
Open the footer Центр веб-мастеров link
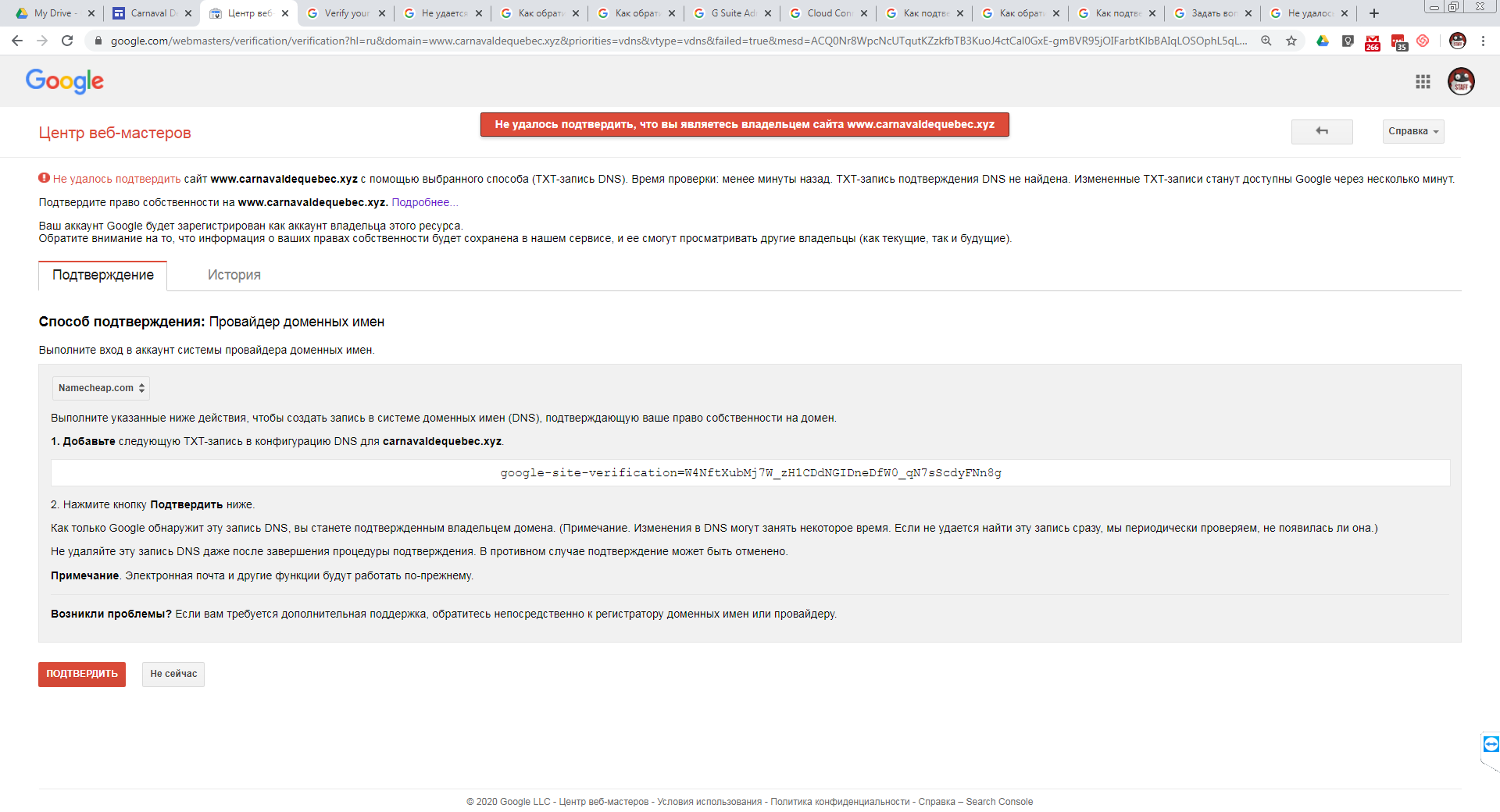[x=604, y=802]
